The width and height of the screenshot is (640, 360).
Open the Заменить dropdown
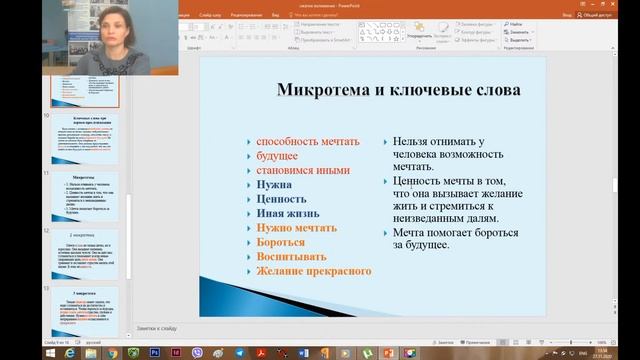click(x=518, y=32)
